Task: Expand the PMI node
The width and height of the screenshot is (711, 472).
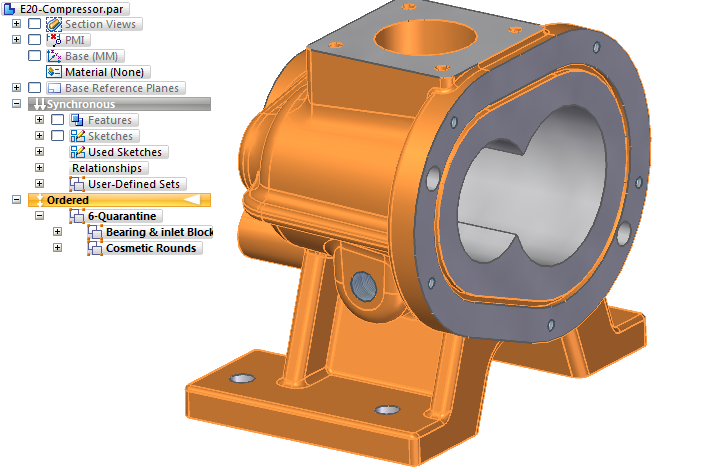Action: point(16,39)
